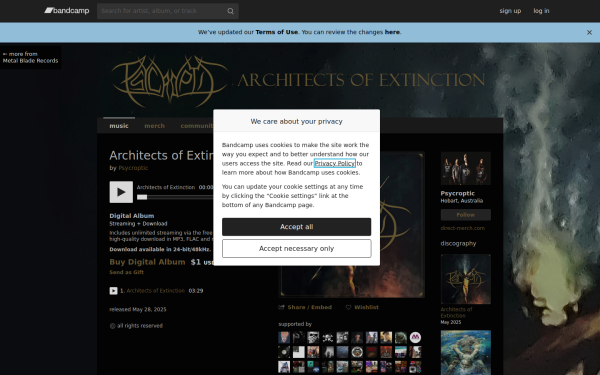
Task: Open the Terms of Use link in banner
Action: [x=277, y=32]
